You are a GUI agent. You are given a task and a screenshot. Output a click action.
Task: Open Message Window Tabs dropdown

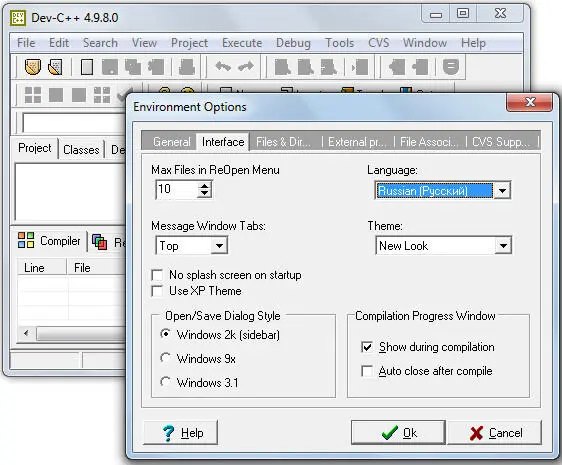tap(219, 246)
